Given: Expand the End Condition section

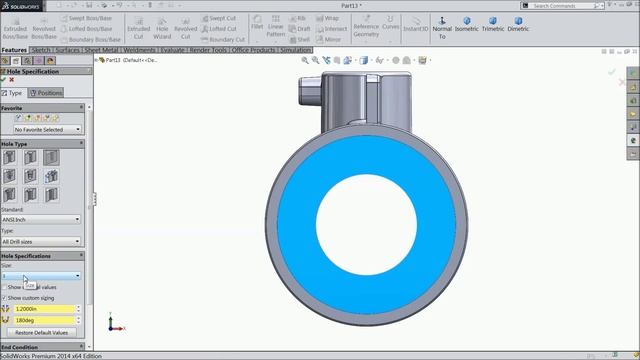Looking at the screenshot, I should pyautogui.click(x=81, y=347).
